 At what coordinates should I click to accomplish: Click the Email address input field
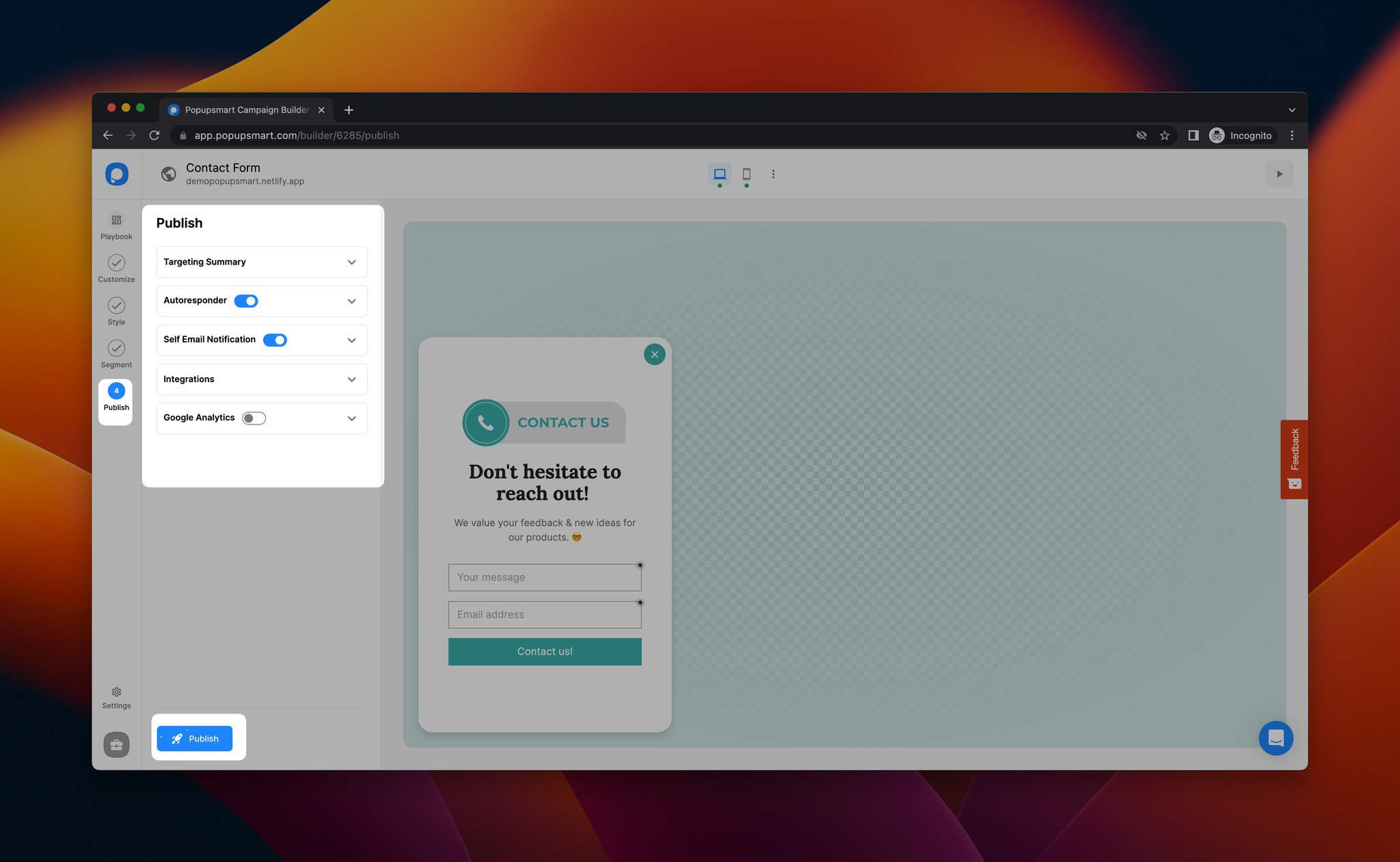pos(544,614)
